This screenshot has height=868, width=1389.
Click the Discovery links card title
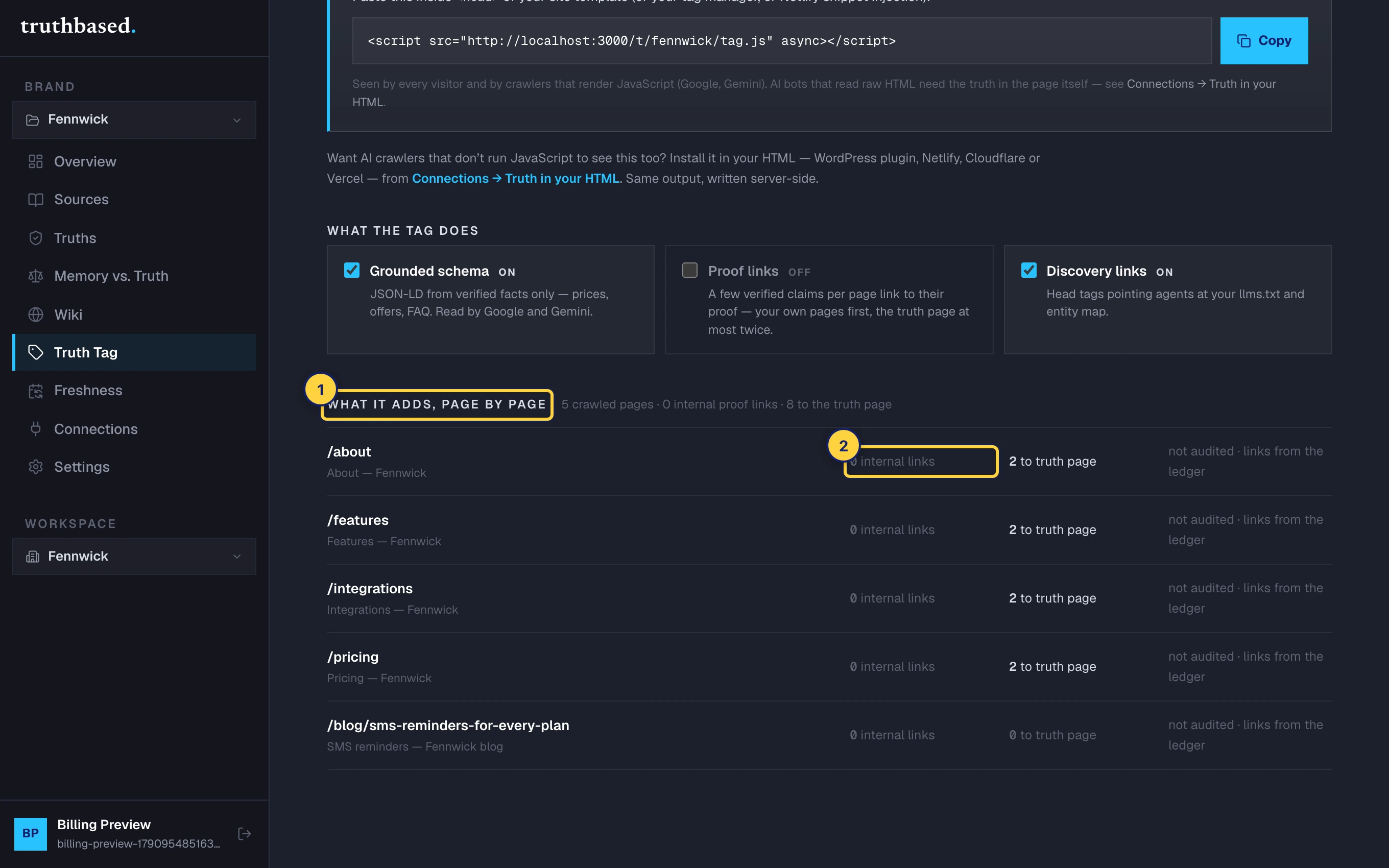pyautogui.click(x=1096, y=271)
